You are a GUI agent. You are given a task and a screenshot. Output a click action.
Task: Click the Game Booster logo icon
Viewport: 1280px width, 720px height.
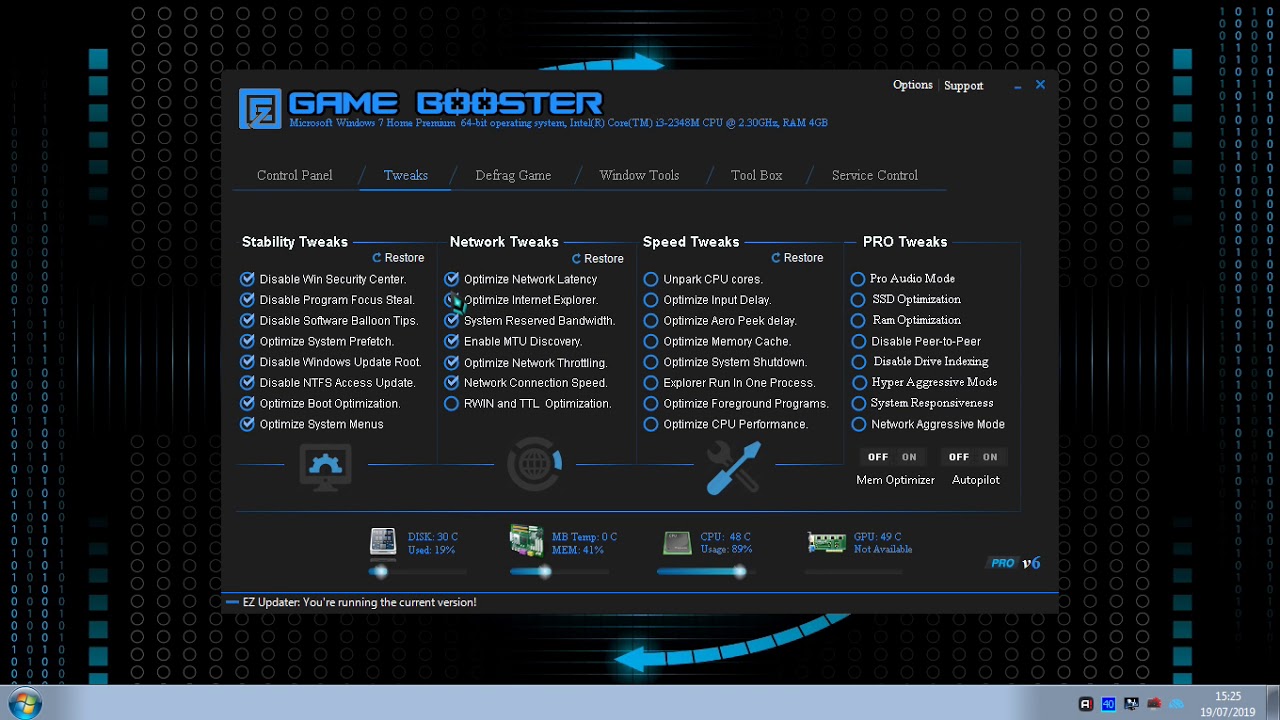(x=260, y=109)
